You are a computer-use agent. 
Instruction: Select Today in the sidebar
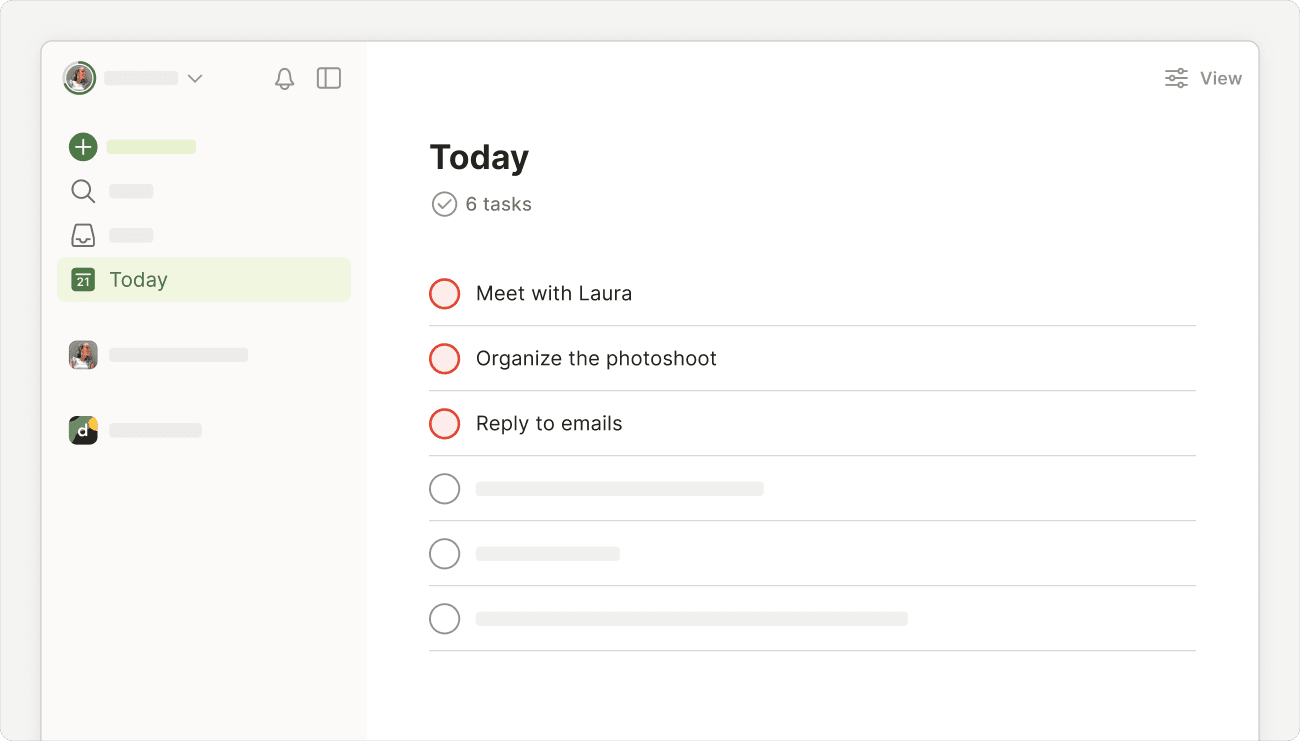click(139, 279)
